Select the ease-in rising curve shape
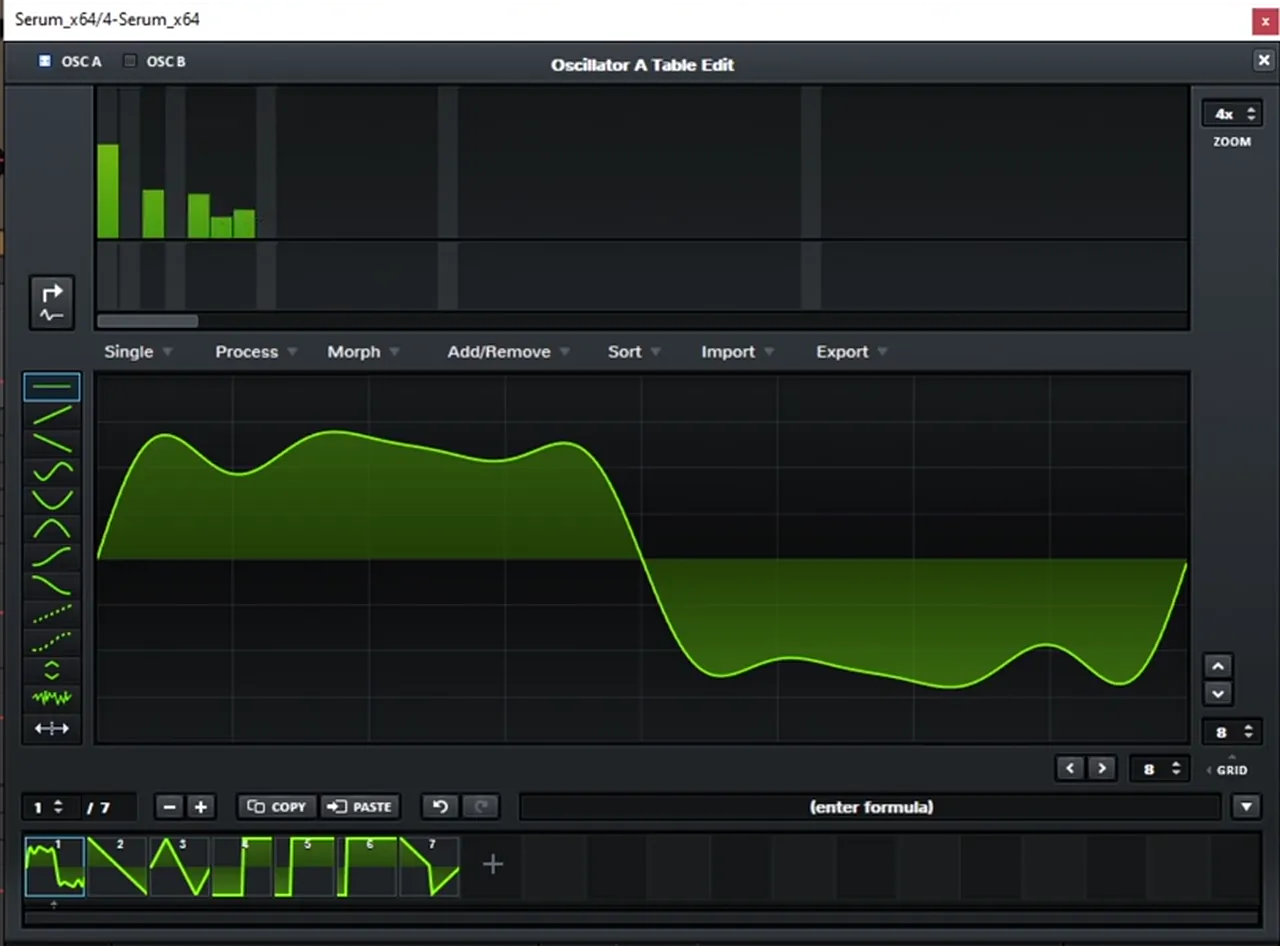 52,557
